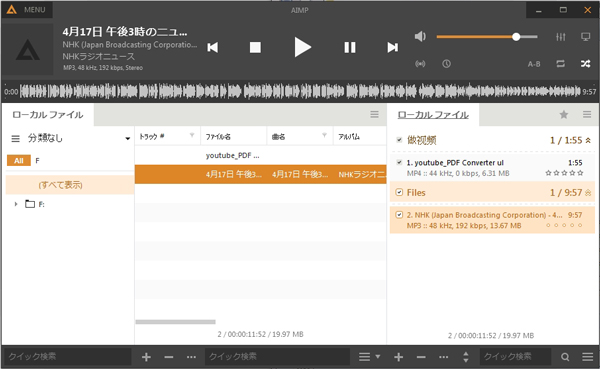Select the playlist ローカル ファイル tab
Viewport: 600px width, 369px height.
coord(433,115)
